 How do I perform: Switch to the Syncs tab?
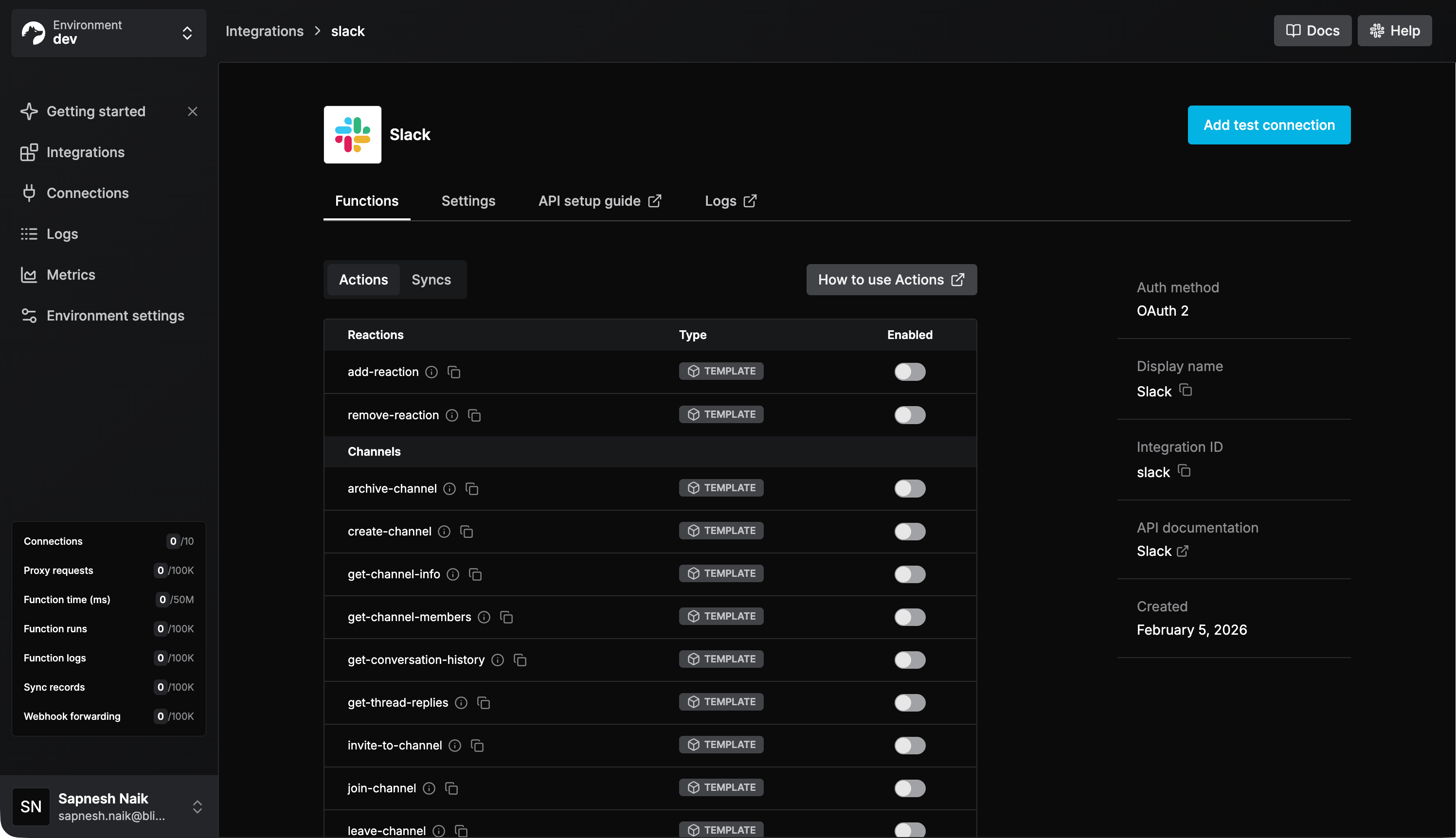(x=431, y=280)
